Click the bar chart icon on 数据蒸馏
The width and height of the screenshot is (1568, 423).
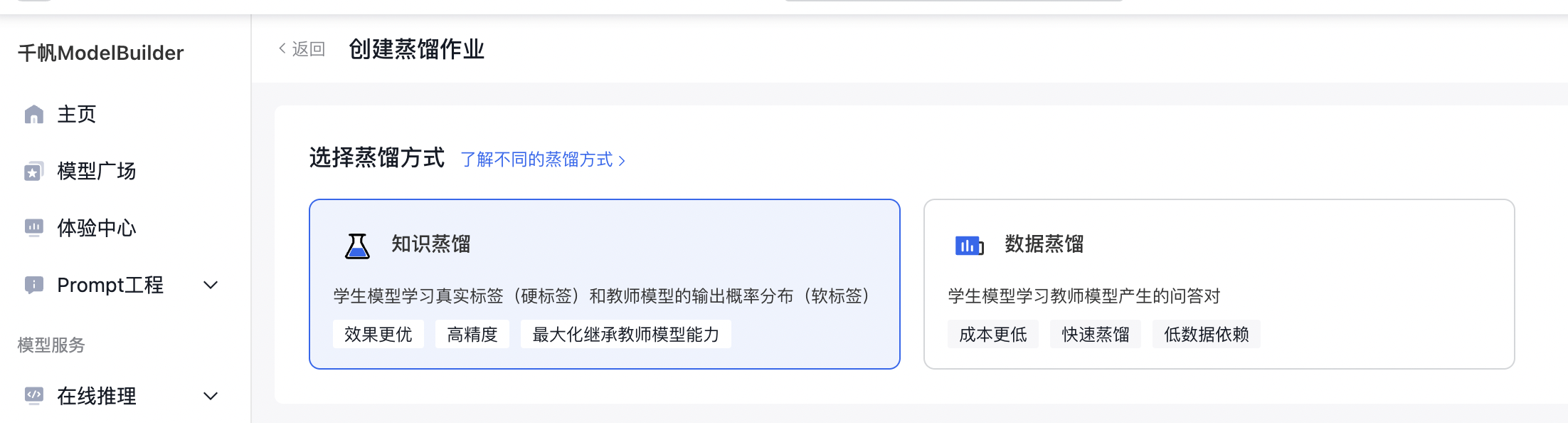point(969,246)
